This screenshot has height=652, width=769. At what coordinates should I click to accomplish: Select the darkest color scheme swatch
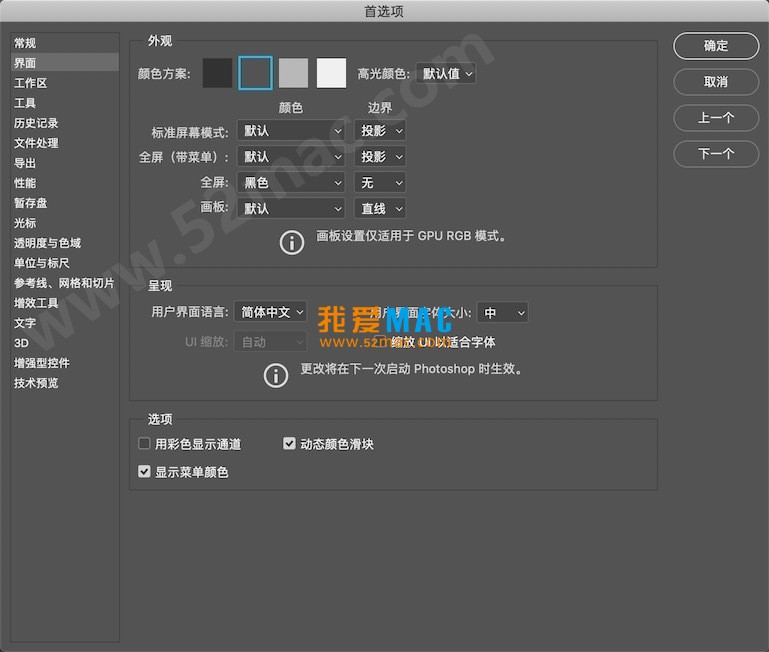point(217,73)
